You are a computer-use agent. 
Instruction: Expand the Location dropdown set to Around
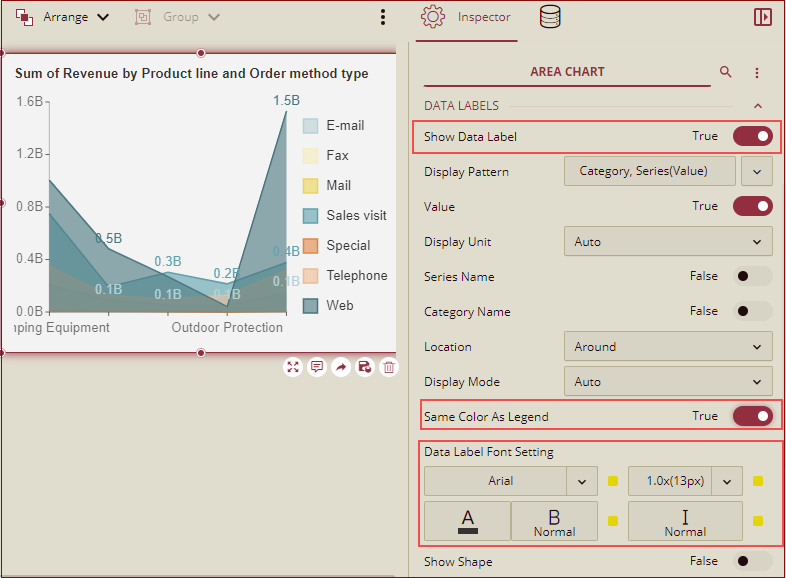[668, 347]
